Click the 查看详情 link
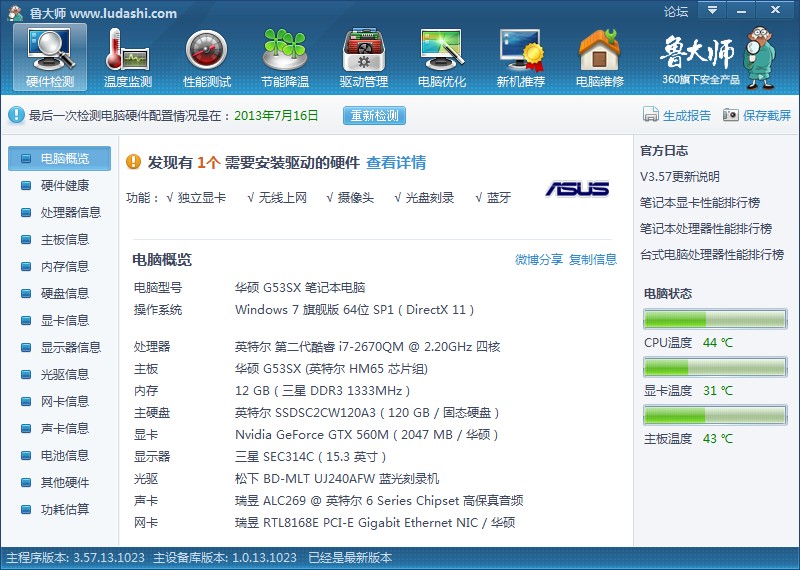Viewport: 800px width, 570px height. tap(396, 162)
